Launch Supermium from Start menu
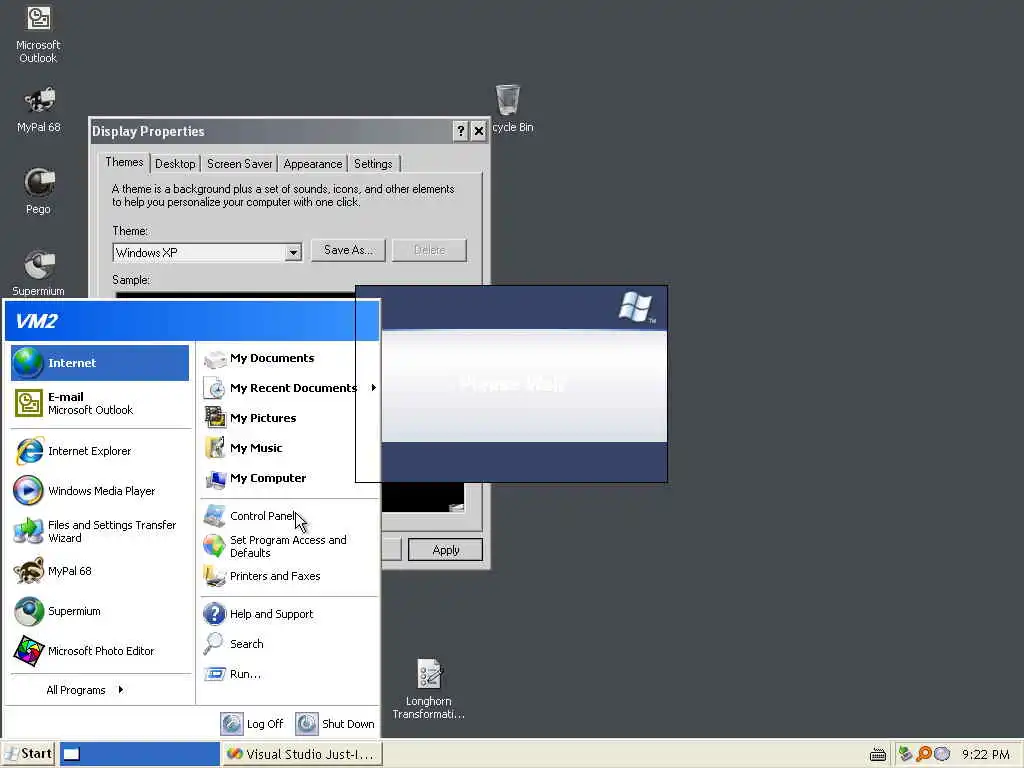 coord(100,611)
